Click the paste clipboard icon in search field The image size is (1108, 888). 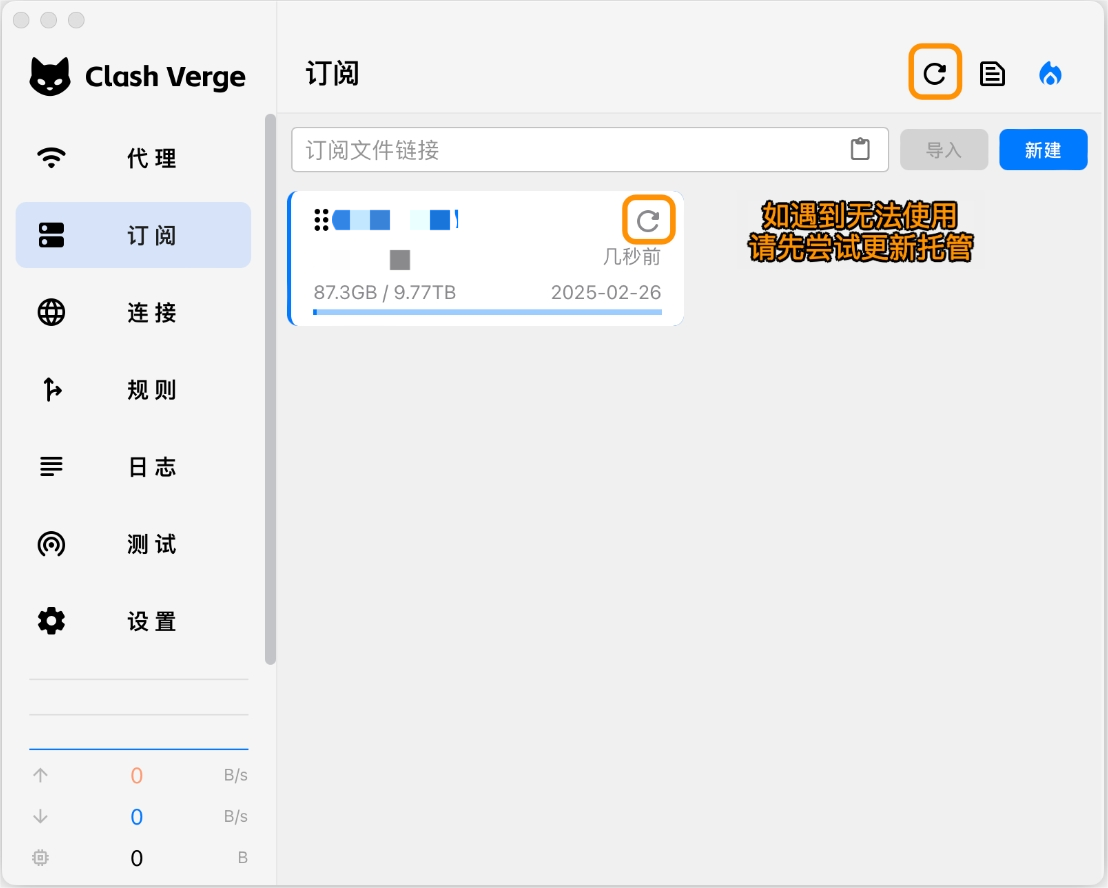click(x=860, y=148)
